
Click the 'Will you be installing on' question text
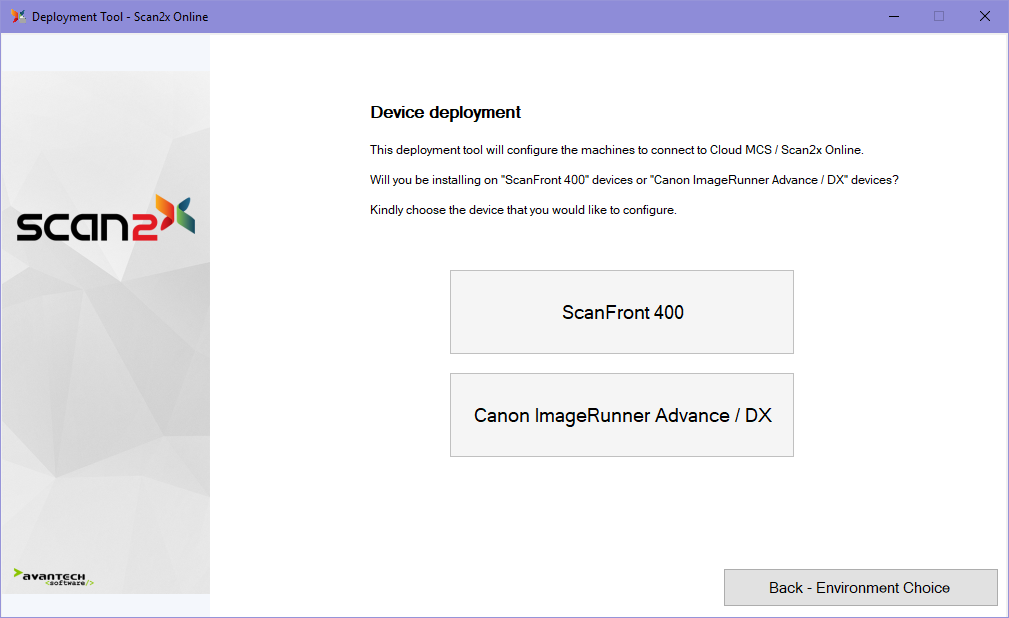(x=634, y=180)
